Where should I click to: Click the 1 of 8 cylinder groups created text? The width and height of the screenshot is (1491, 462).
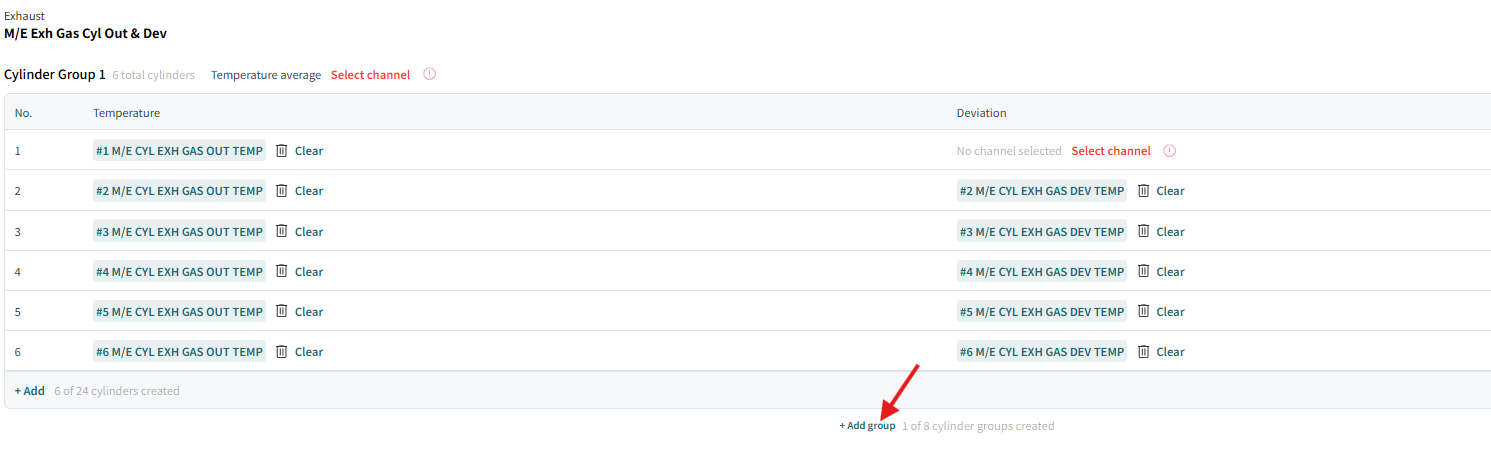click(978, 426)
